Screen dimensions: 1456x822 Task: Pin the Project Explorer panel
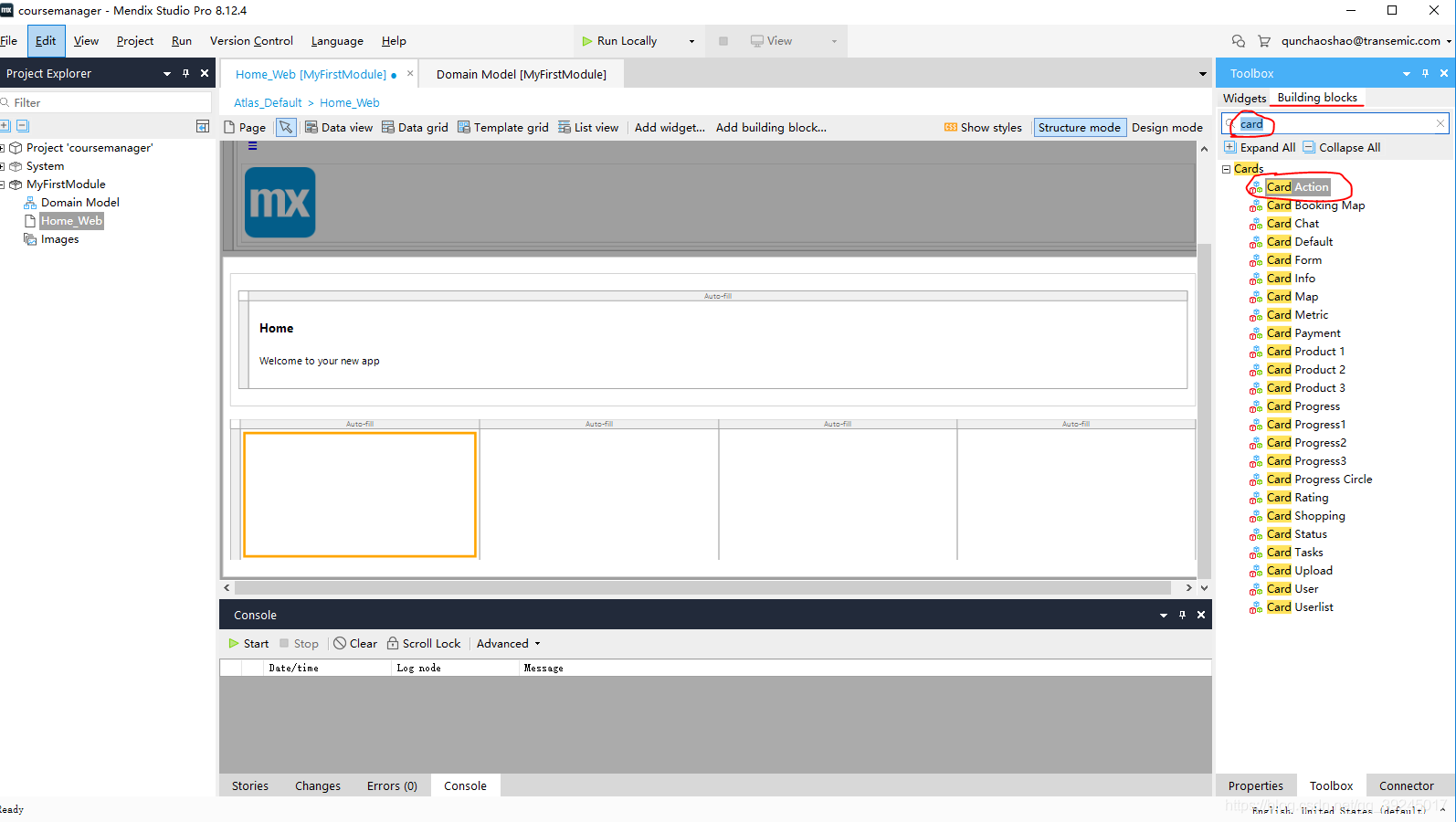coord(185,74)
